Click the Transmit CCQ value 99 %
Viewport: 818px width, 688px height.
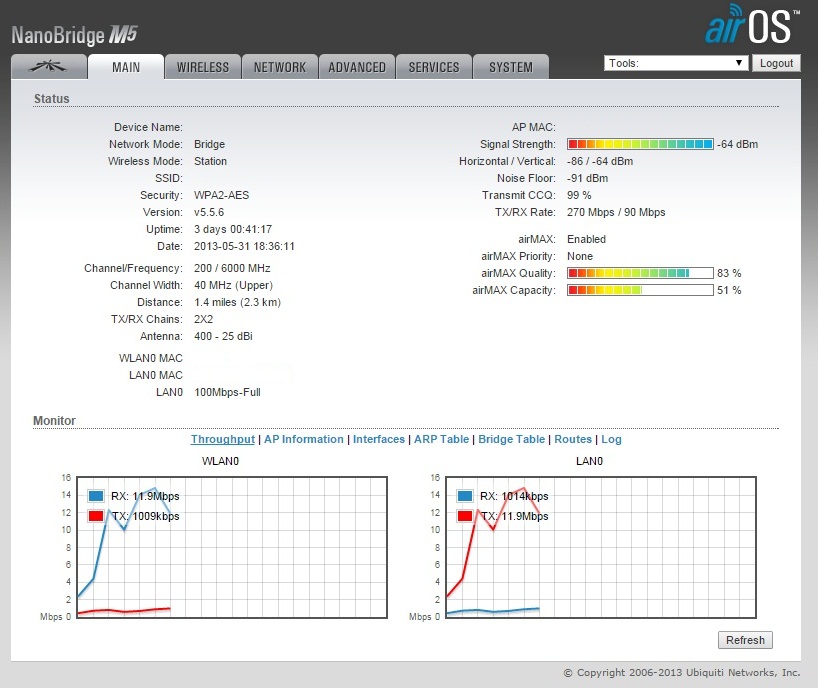click(579, 195)
